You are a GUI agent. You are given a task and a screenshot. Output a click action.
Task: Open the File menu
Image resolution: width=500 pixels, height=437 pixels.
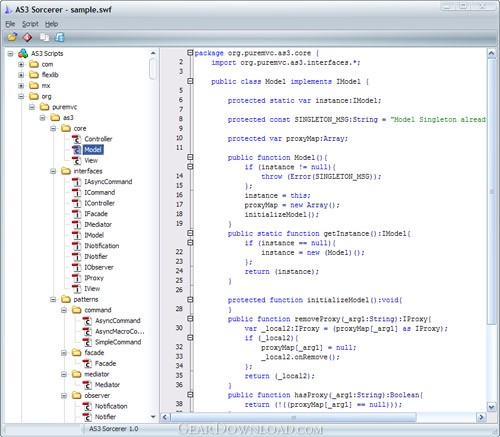pos(10,24)
